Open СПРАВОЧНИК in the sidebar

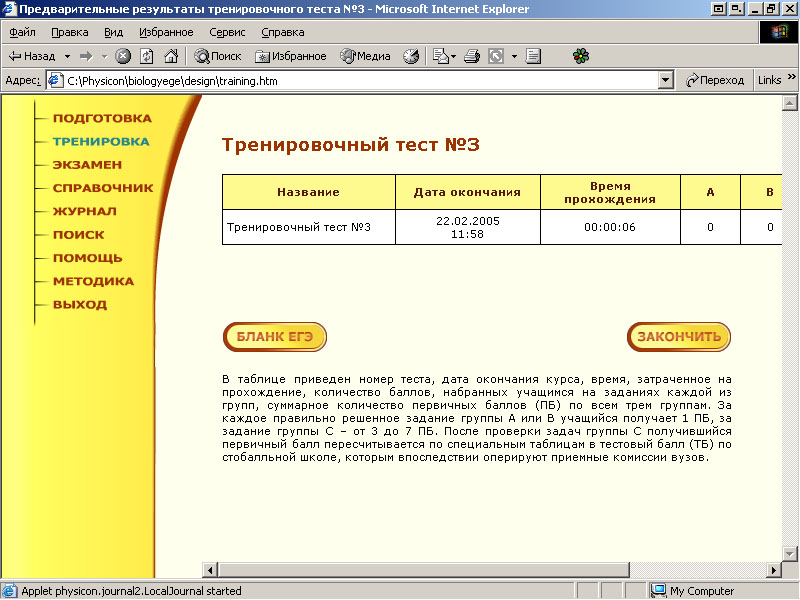click(103, 188)
